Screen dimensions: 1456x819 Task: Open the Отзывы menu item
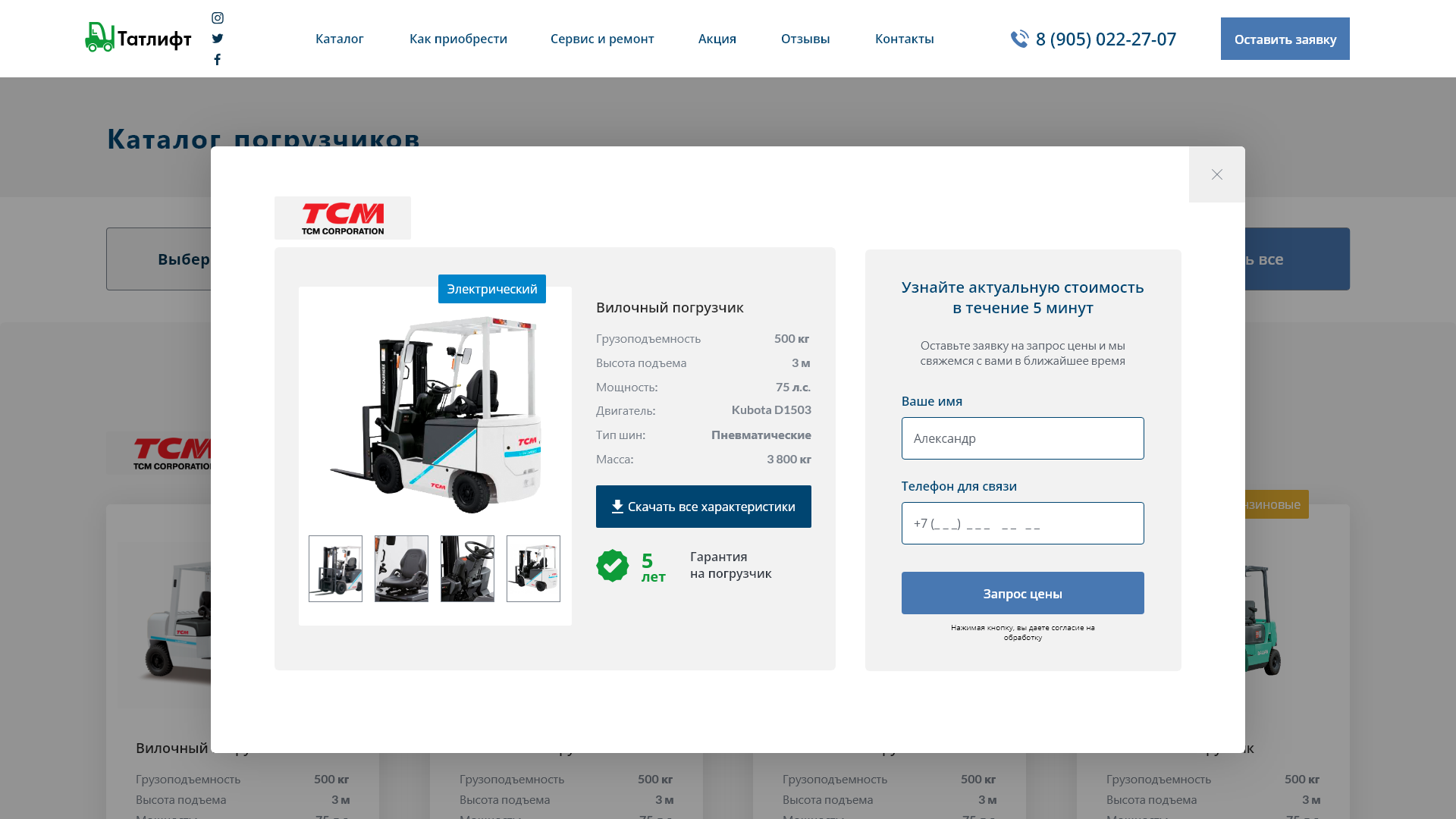[x=805, y=39]
